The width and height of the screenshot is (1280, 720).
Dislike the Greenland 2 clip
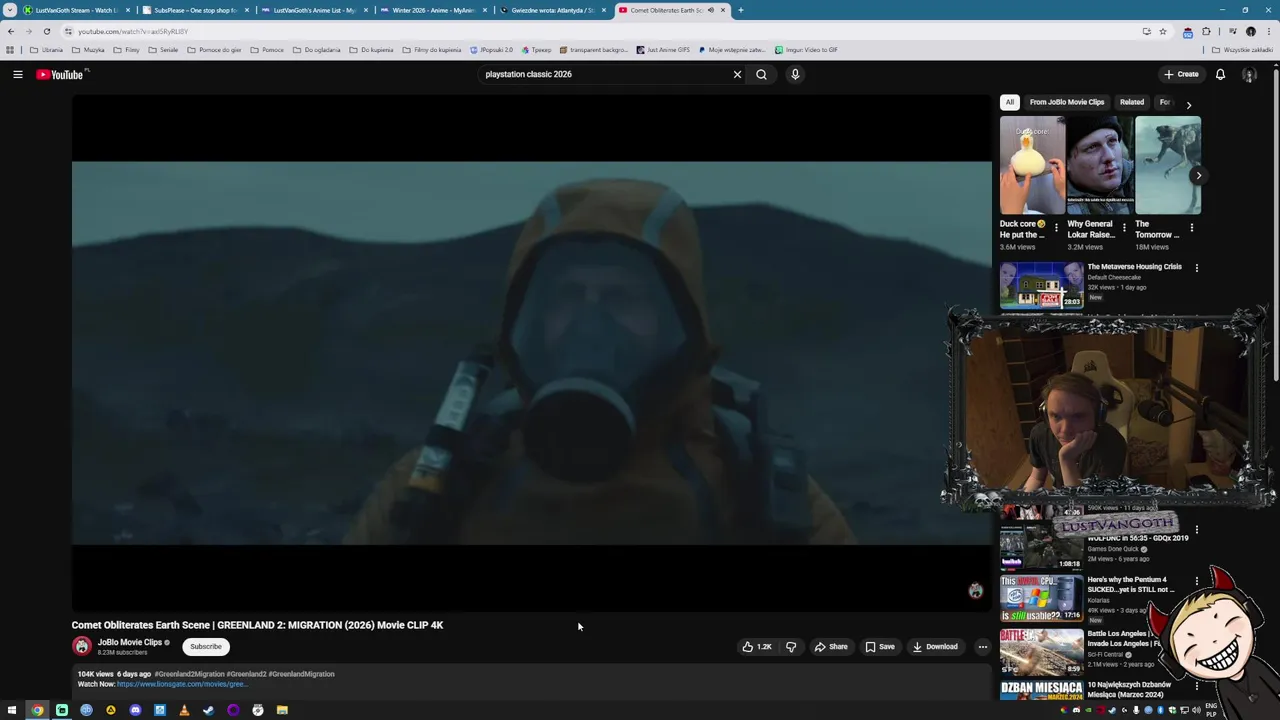click(x=791, y=647)
